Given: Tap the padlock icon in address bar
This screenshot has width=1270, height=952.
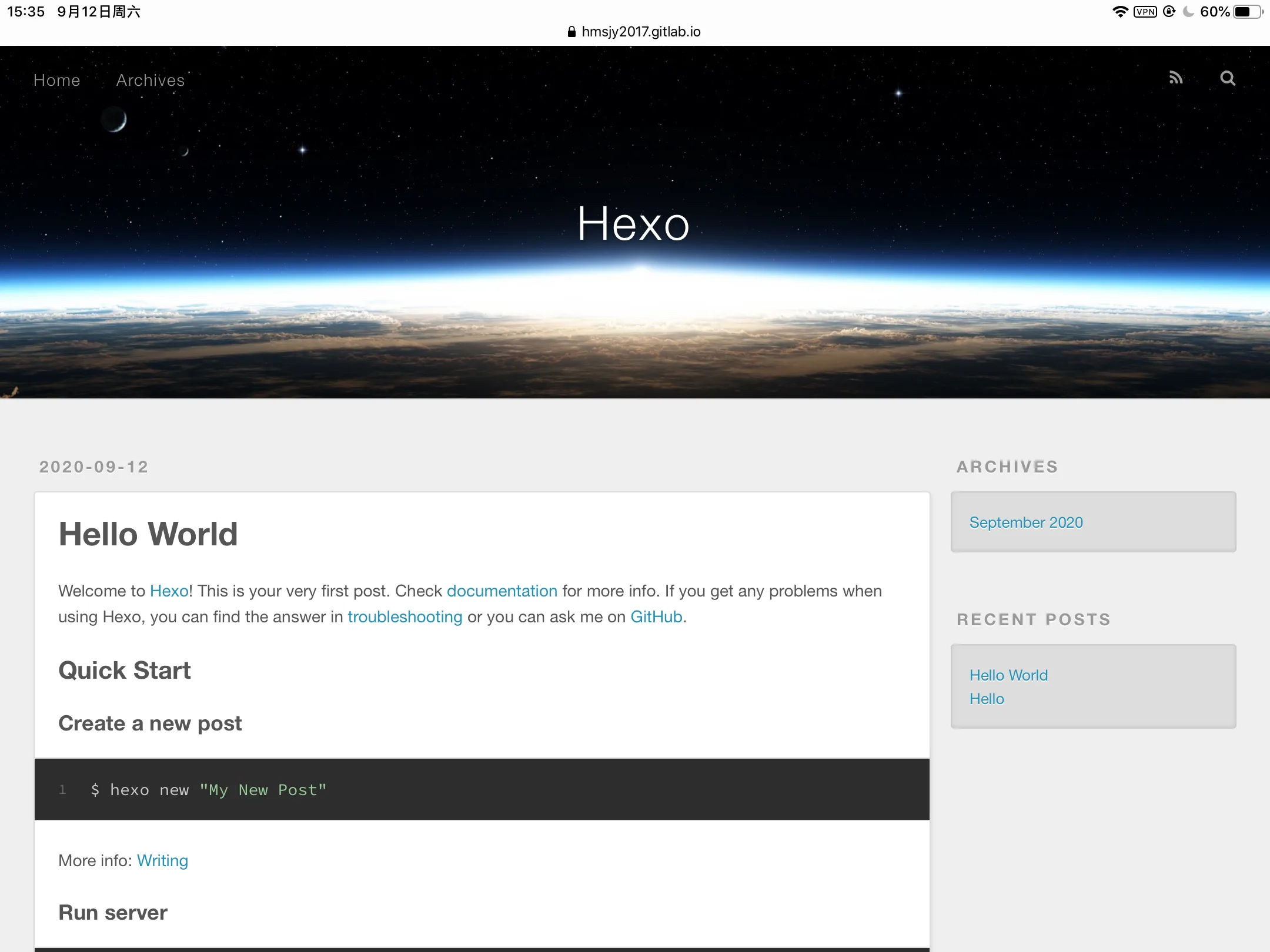Looking at the screenshot, I should point(571,32).
